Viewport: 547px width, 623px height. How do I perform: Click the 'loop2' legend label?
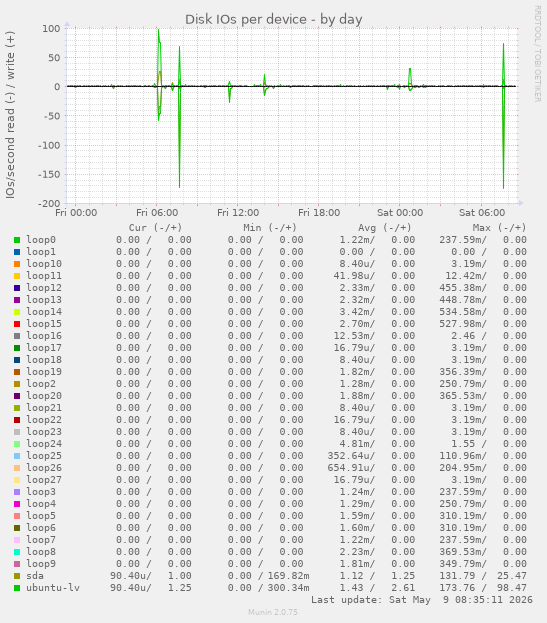pos(41,384)
